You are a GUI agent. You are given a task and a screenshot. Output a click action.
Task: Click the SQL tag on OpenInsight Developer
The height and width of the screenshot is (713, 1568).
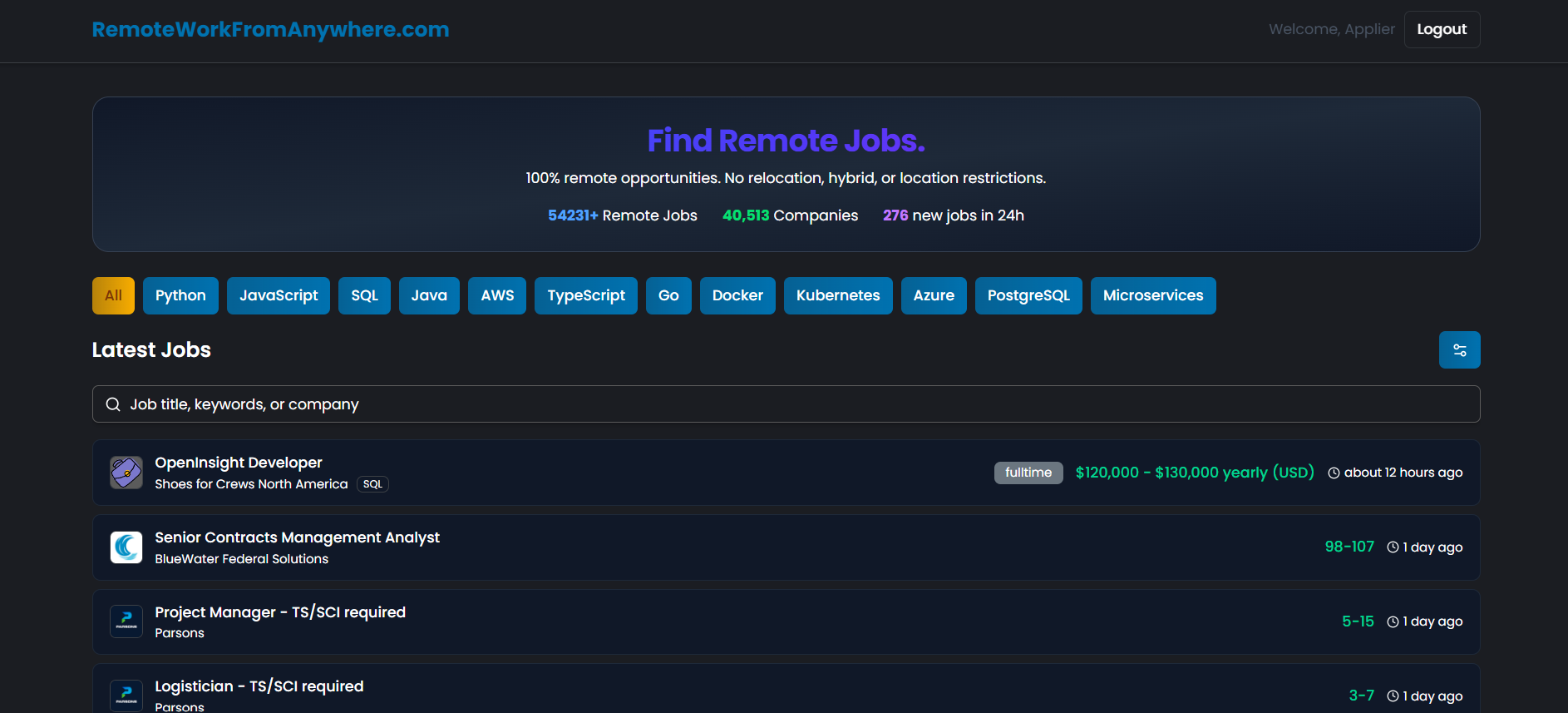click(x=372, y=484)
